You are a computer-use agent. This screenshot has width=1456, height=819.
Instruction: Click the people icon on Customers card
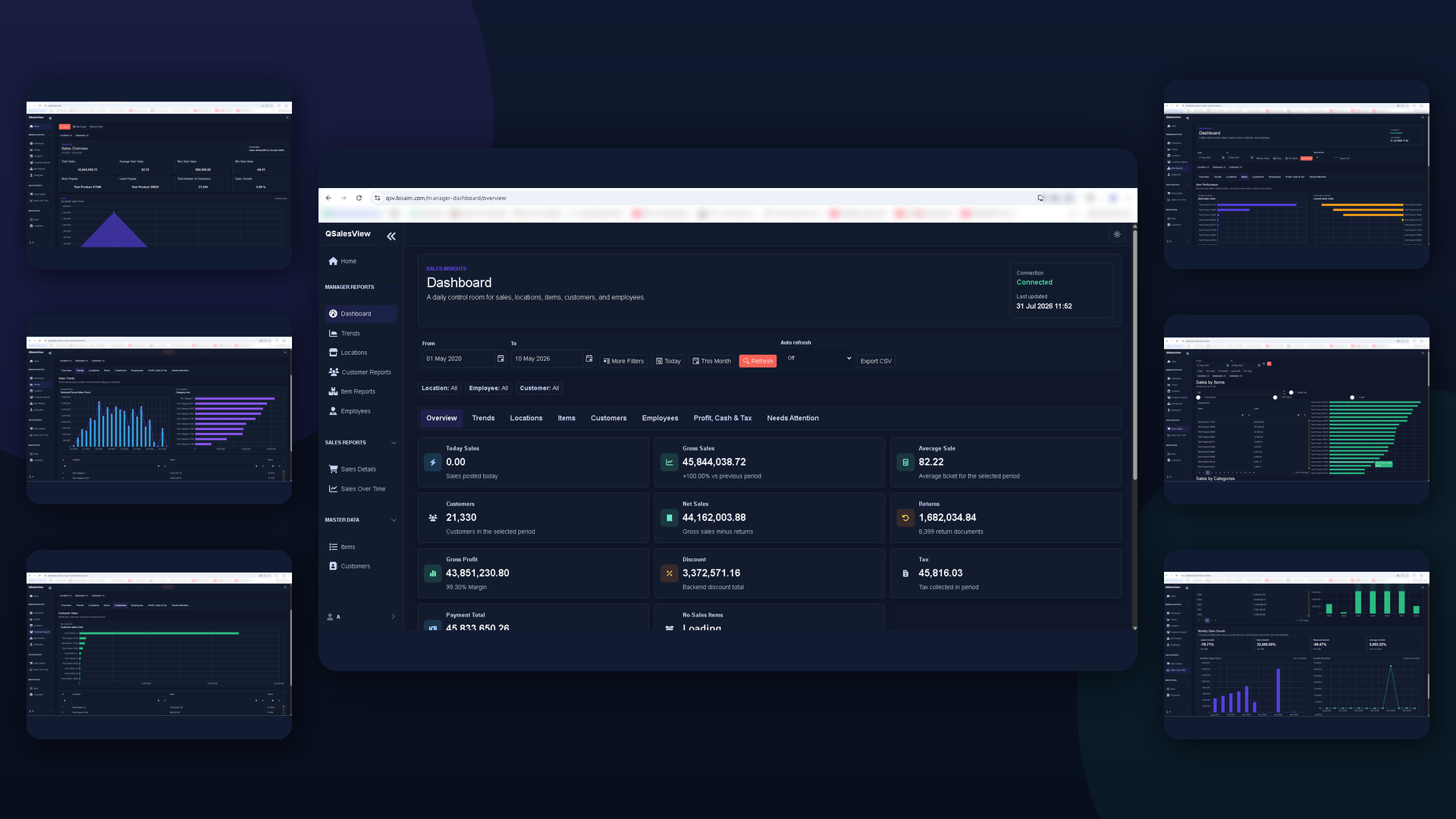[433, 518]
